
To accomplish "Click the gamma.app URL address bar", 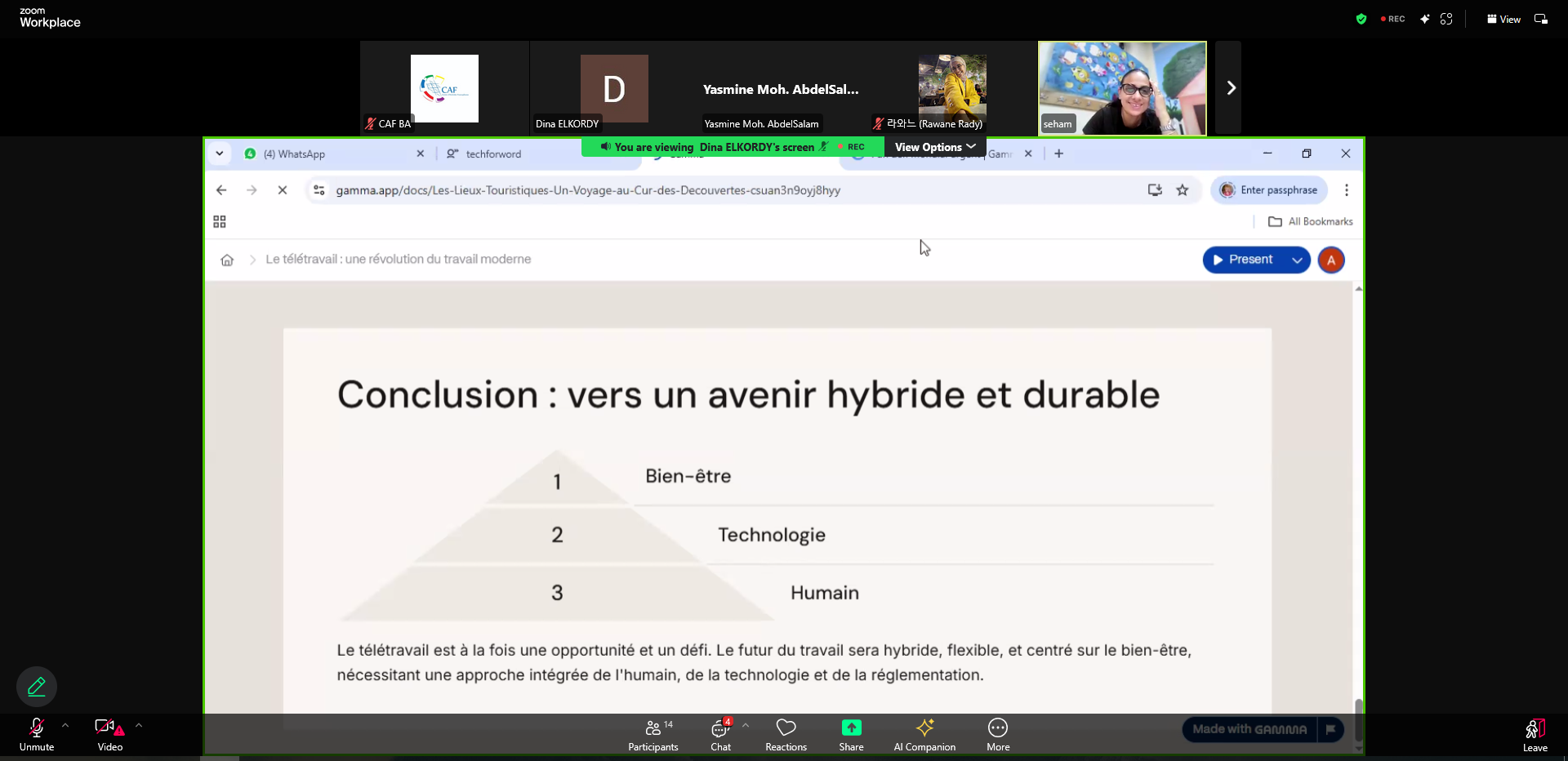I will coord(588,190).
